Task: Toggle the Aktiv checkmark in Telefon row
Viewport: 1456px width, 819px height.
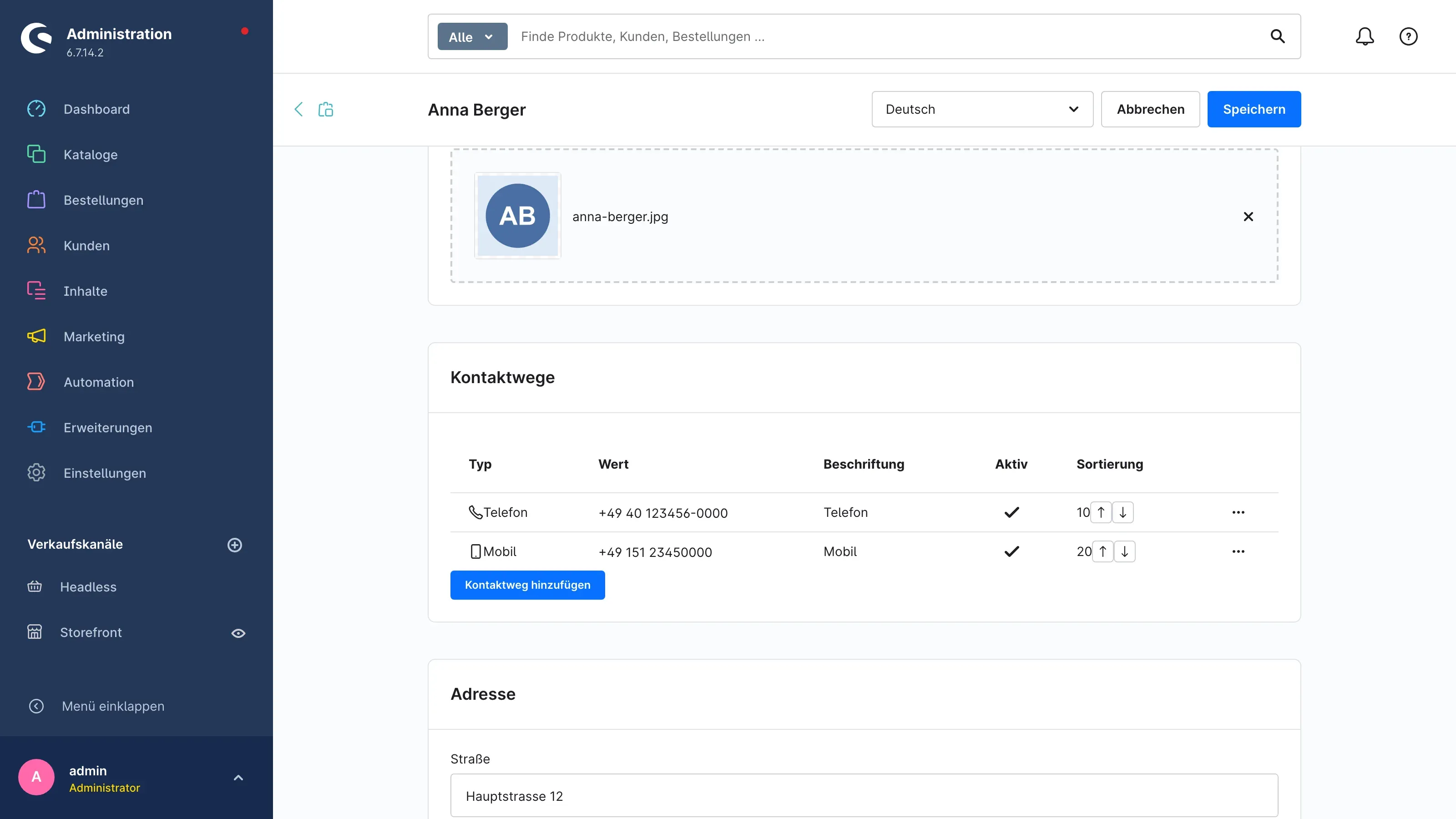Action: click(x=1011, y=512)
